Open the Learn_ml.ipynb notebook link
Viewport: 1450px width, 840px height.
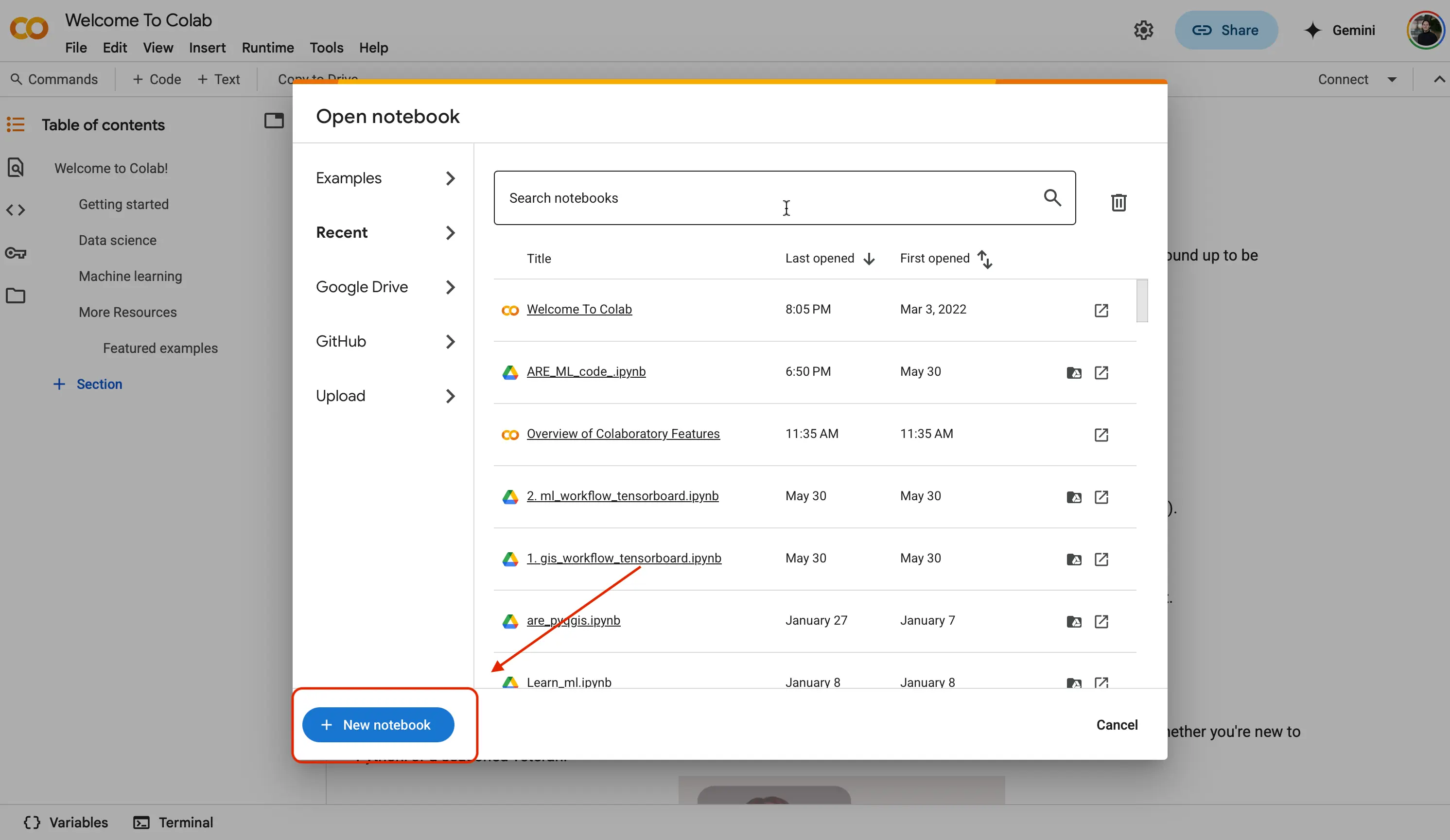tap(569, 682)
